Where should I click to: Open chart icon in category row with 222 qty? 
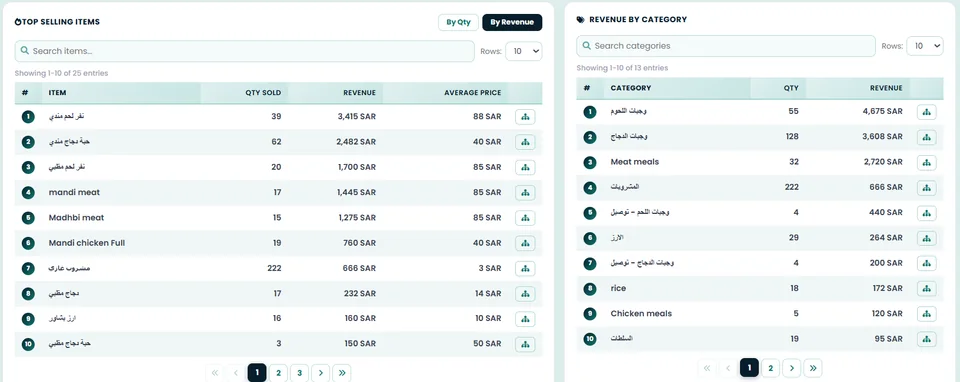click(x=926, y=188)
